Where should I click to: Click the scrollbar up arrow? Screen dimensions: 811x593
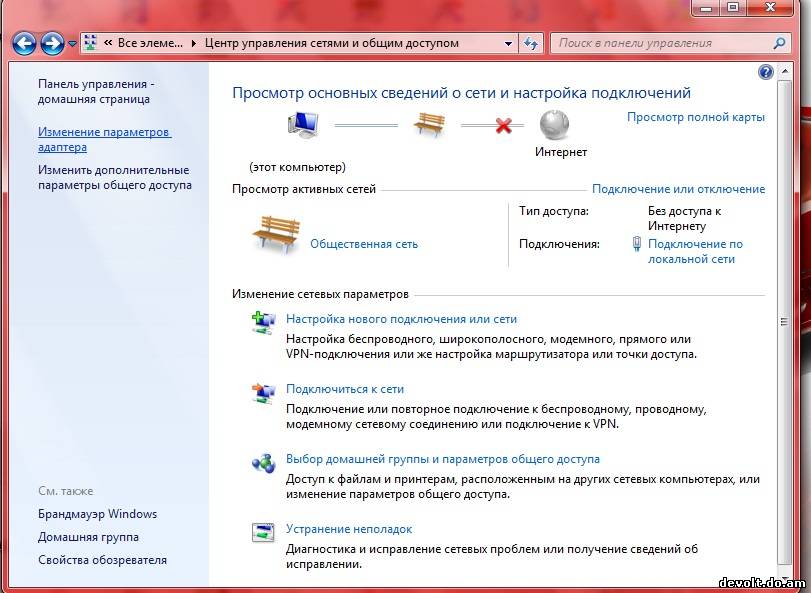785,71
